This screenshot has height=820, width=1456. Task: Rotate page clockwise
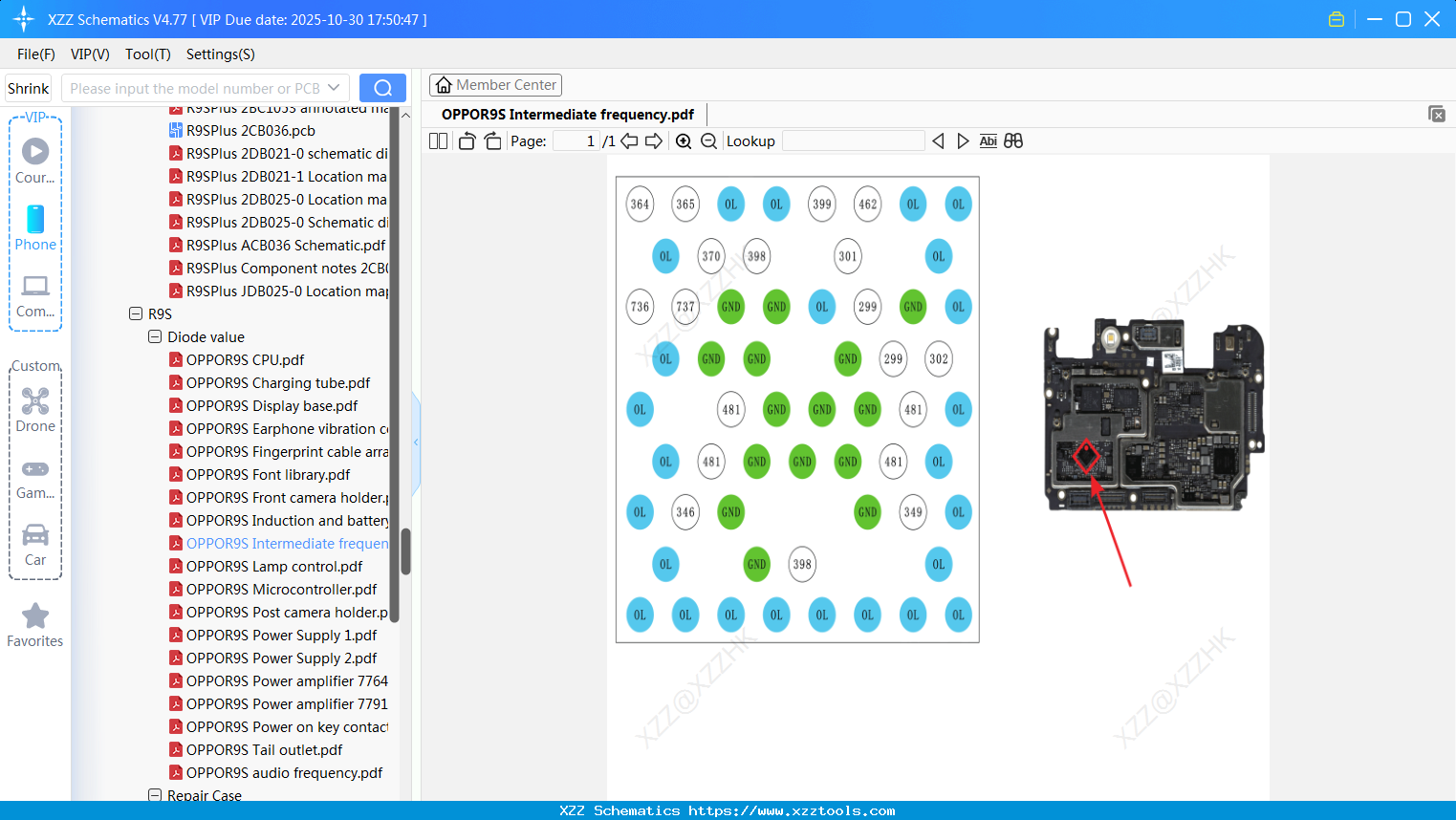[492, 141]
